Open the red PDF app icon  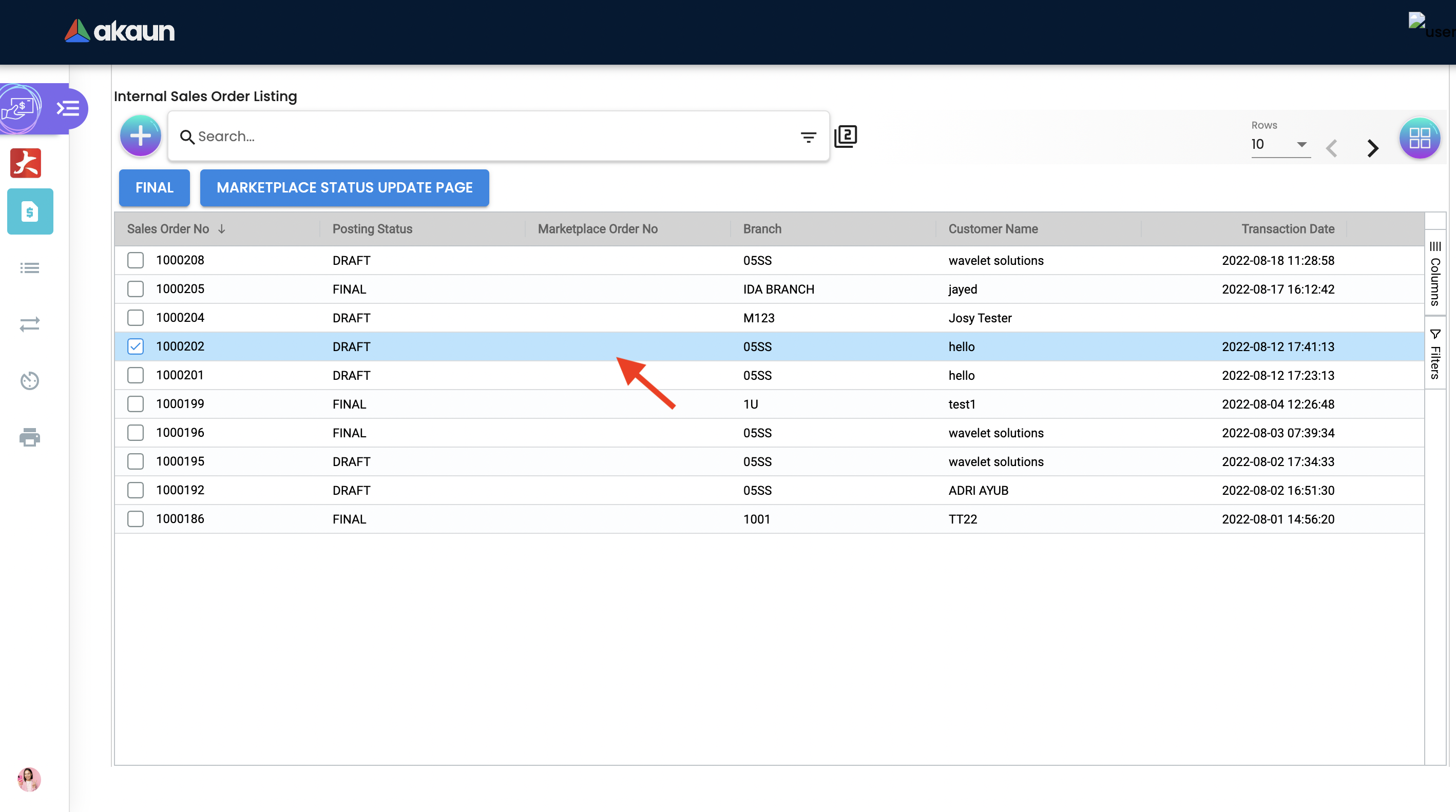click(26, 163)
